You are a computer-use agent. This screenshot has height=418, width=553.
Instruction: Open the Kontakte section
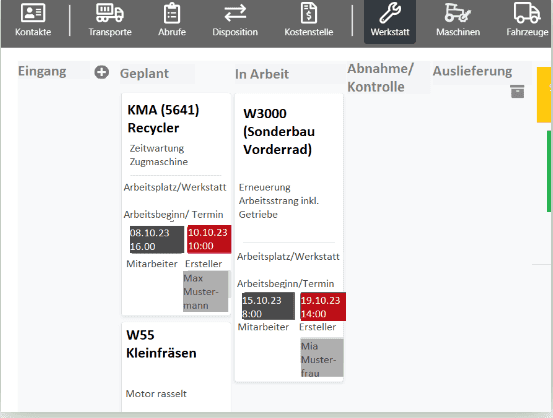click(33, 20)
